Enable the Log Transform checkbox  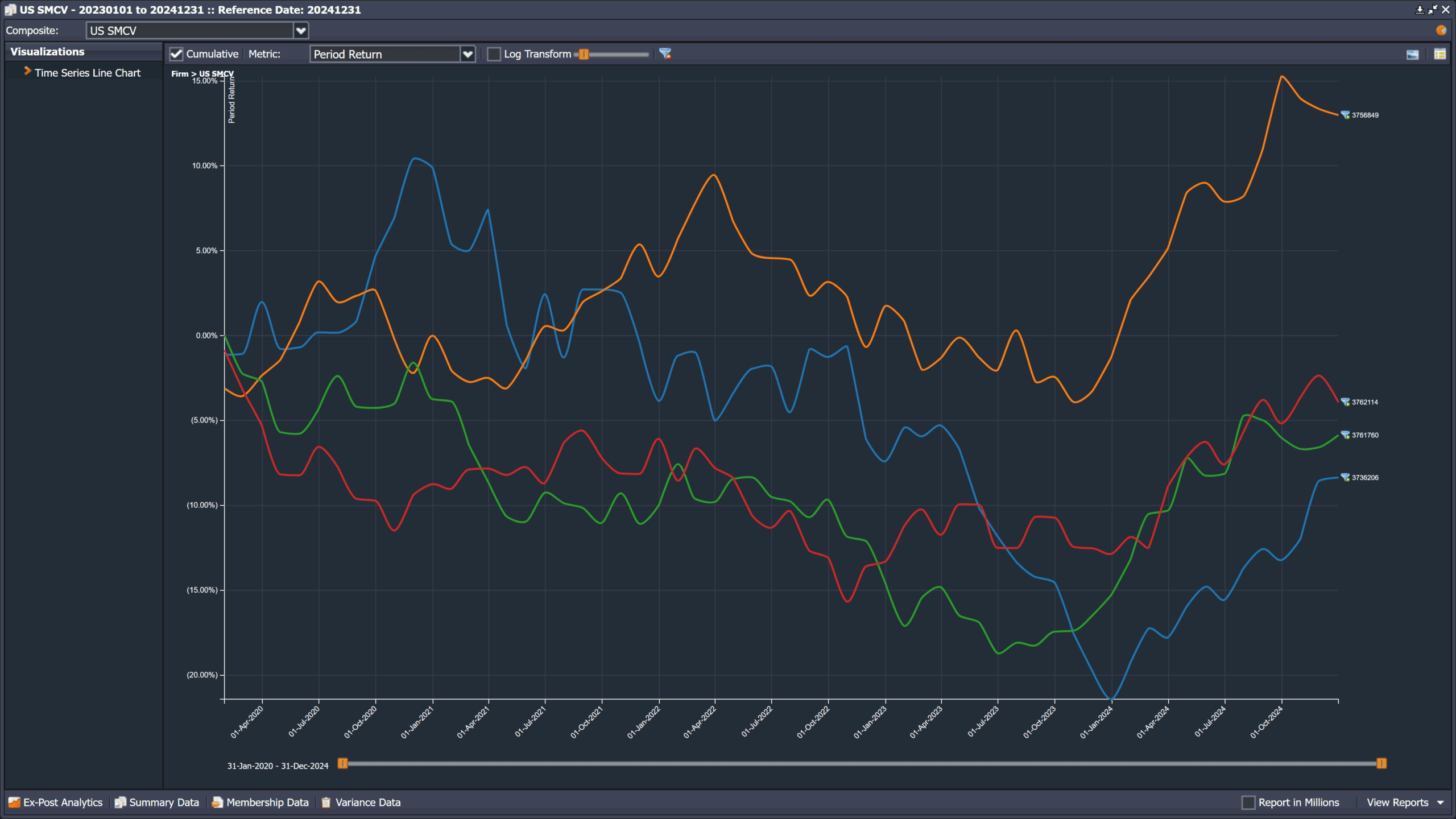click(x=494, y=54)
